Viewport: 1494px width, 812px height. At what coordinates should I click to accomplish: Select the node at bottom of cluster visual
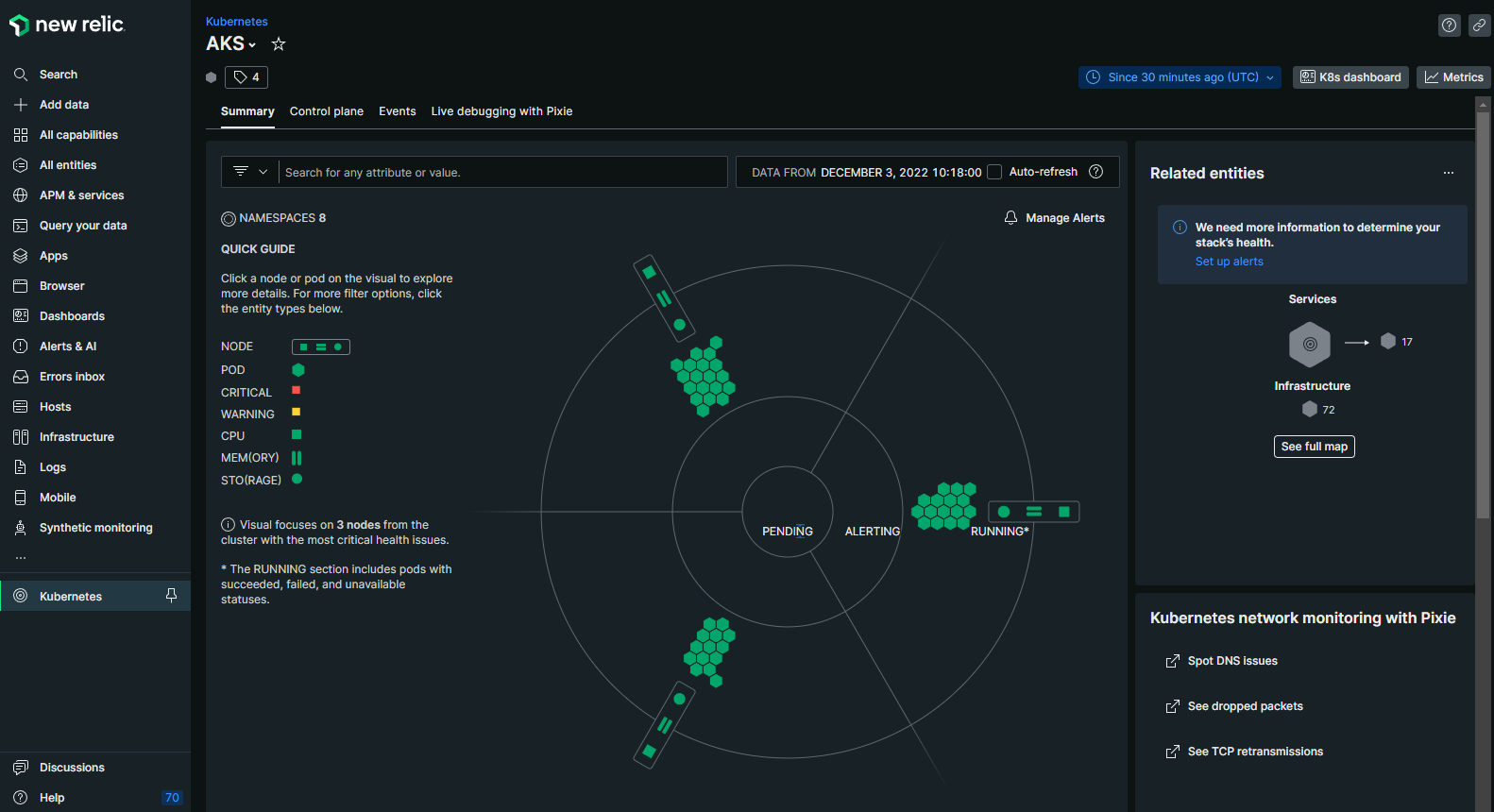tap(664, 725)
